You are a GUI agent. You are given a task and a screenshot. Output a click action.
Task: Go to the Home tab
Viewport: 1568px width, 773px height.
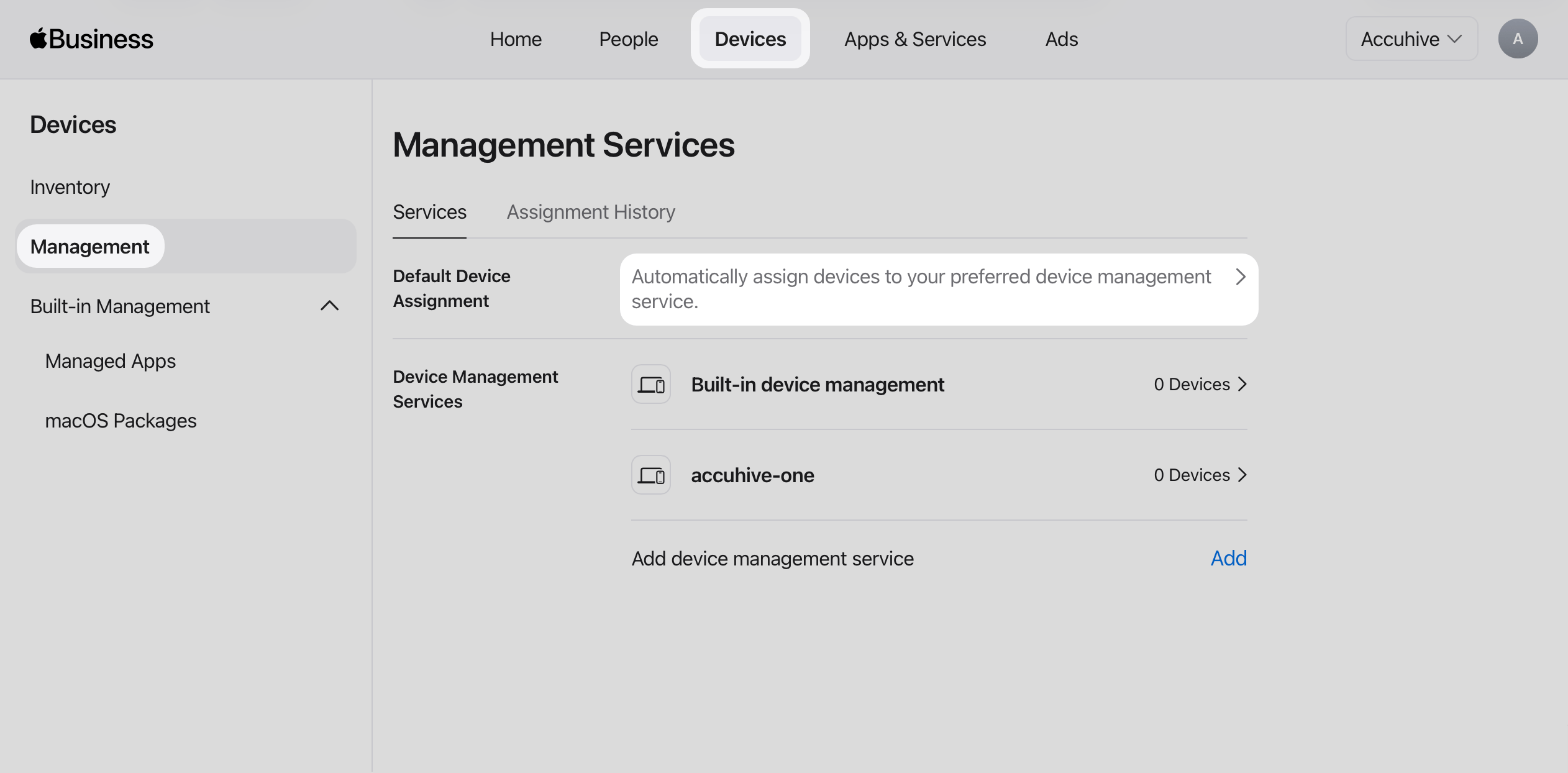coord(516,39)
